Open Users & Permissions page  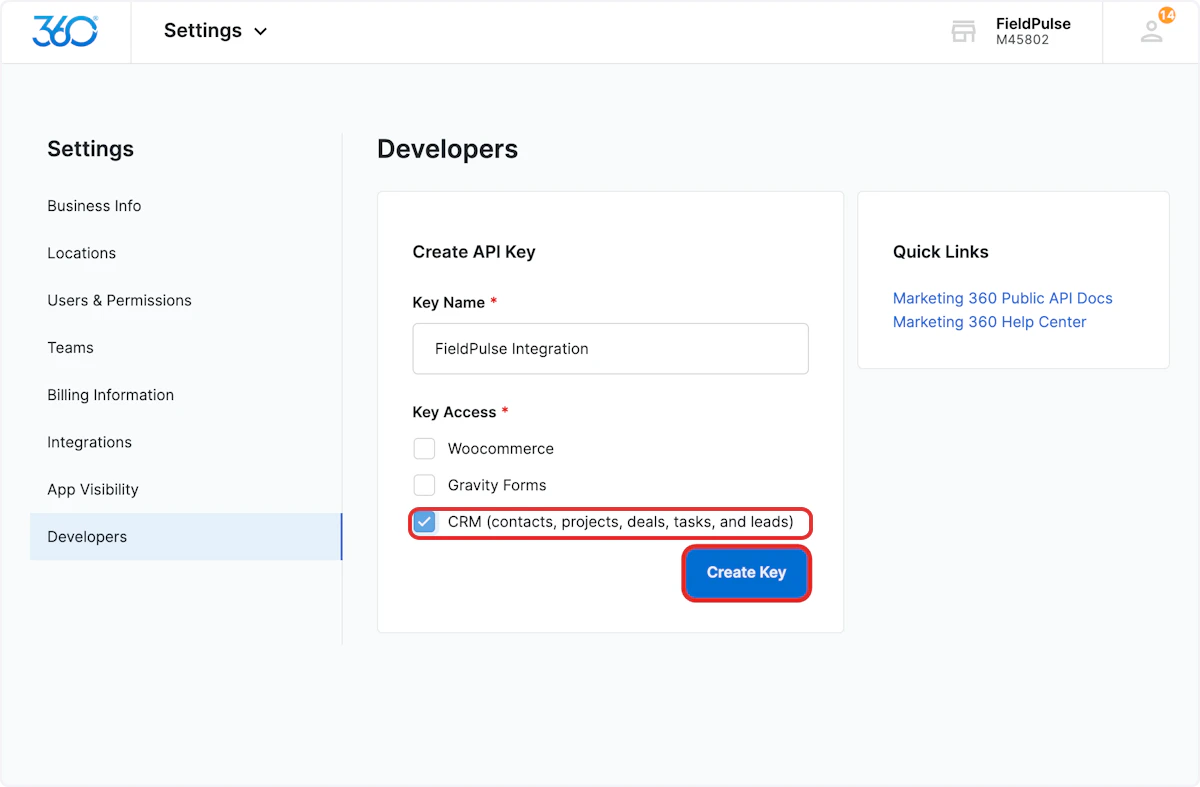pyautogui.click(x=119, y=300)
